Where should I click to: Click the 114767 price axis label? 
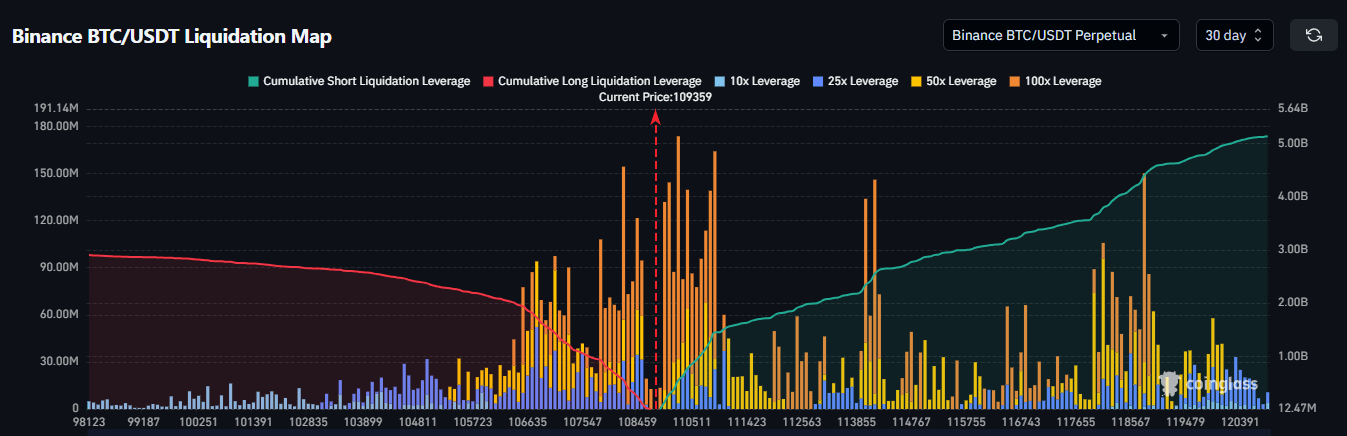(912, 423)
